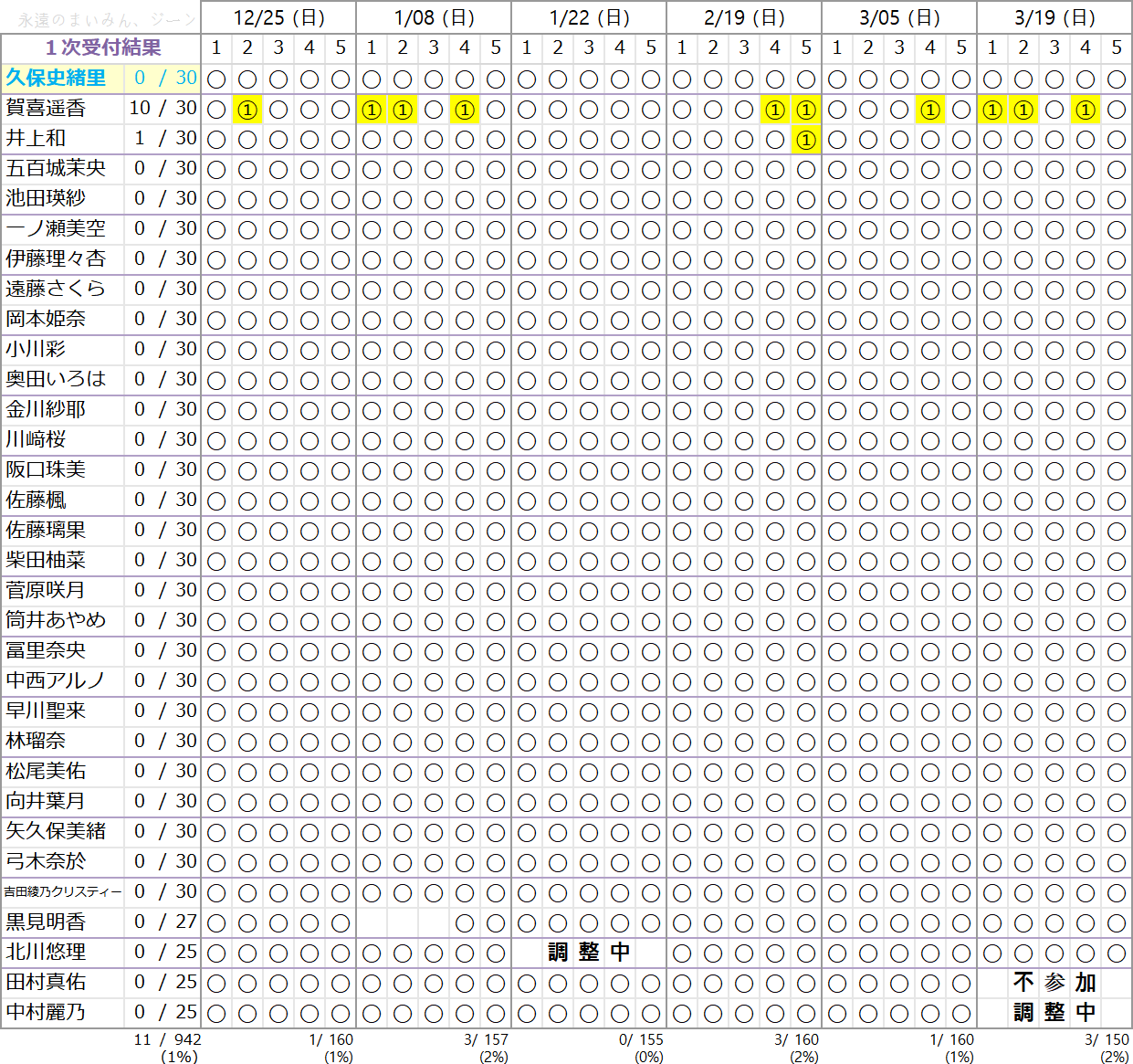Click the name 阪口珠美
1133x1064 pixels.
pyautogui.click(x=46, y=469)
